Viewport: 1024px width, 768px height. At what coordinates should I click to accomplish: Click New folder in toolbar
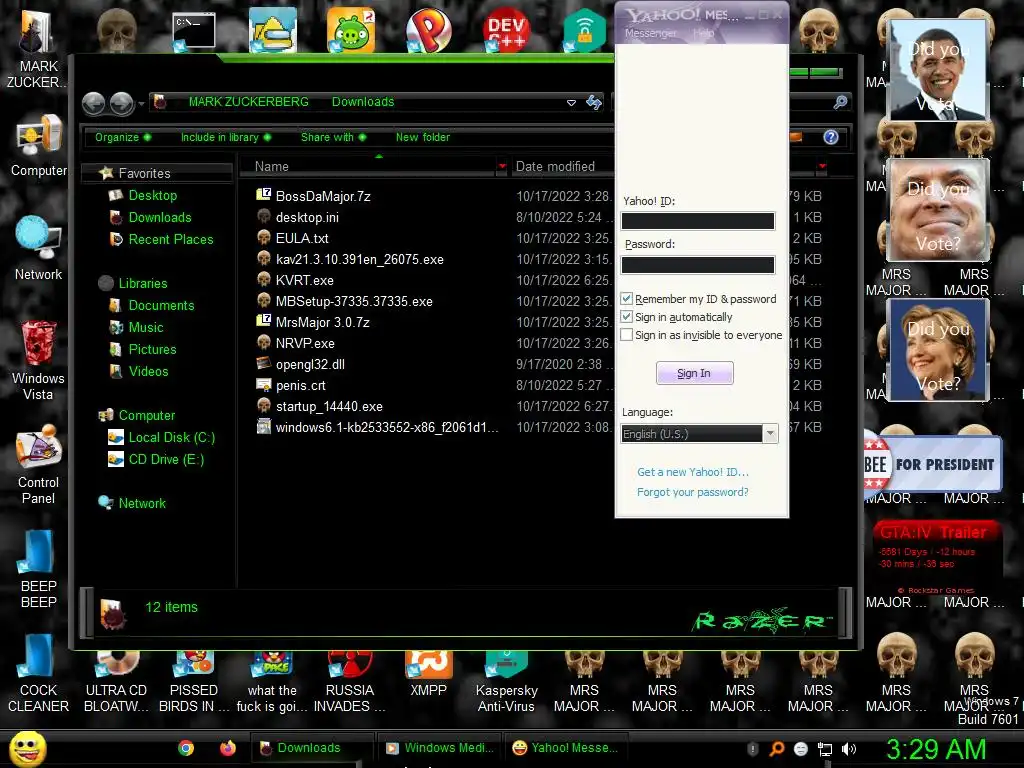pos(423,137)
